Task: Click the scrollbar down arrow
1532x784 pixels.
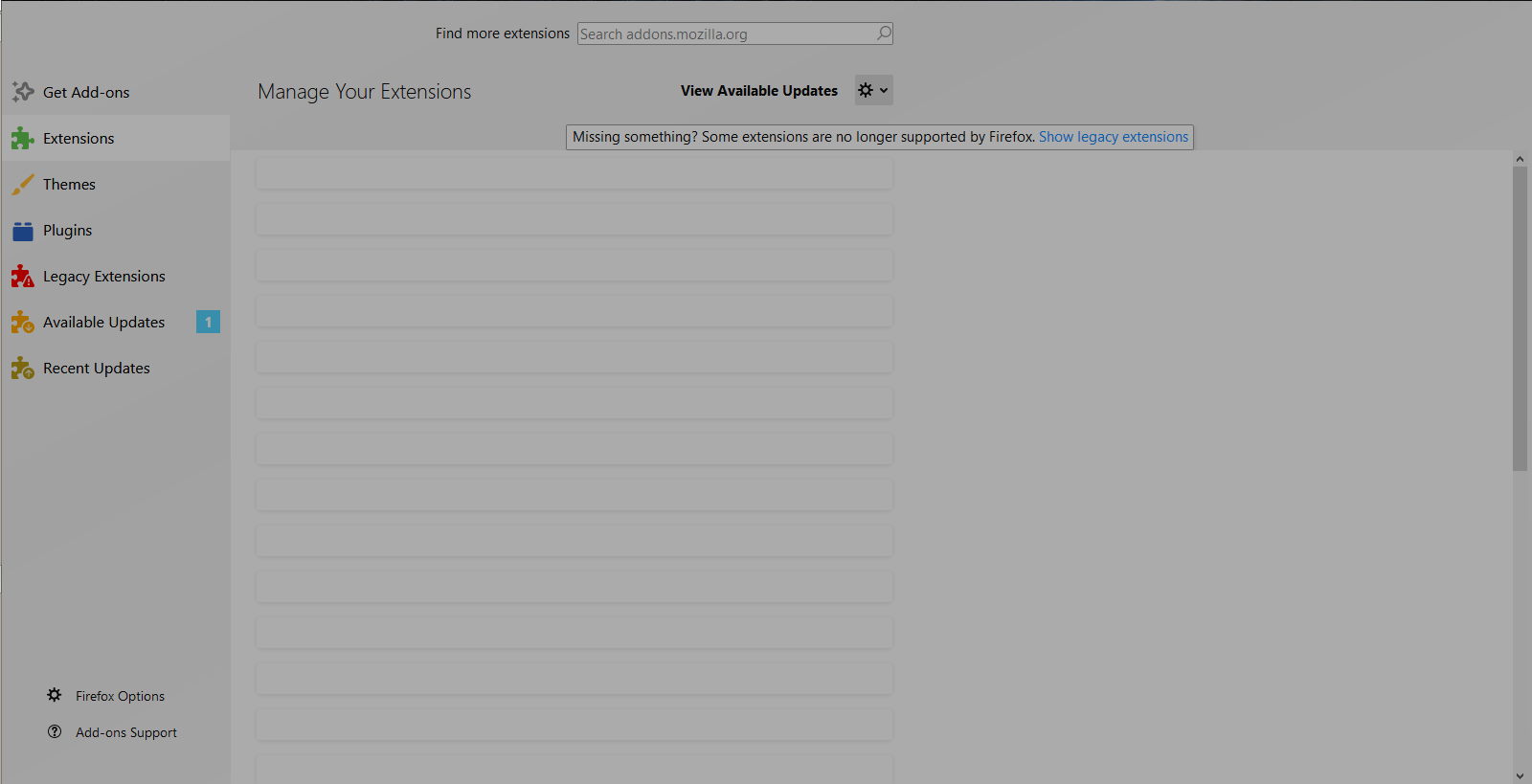Action: [x=1521, y=775]
